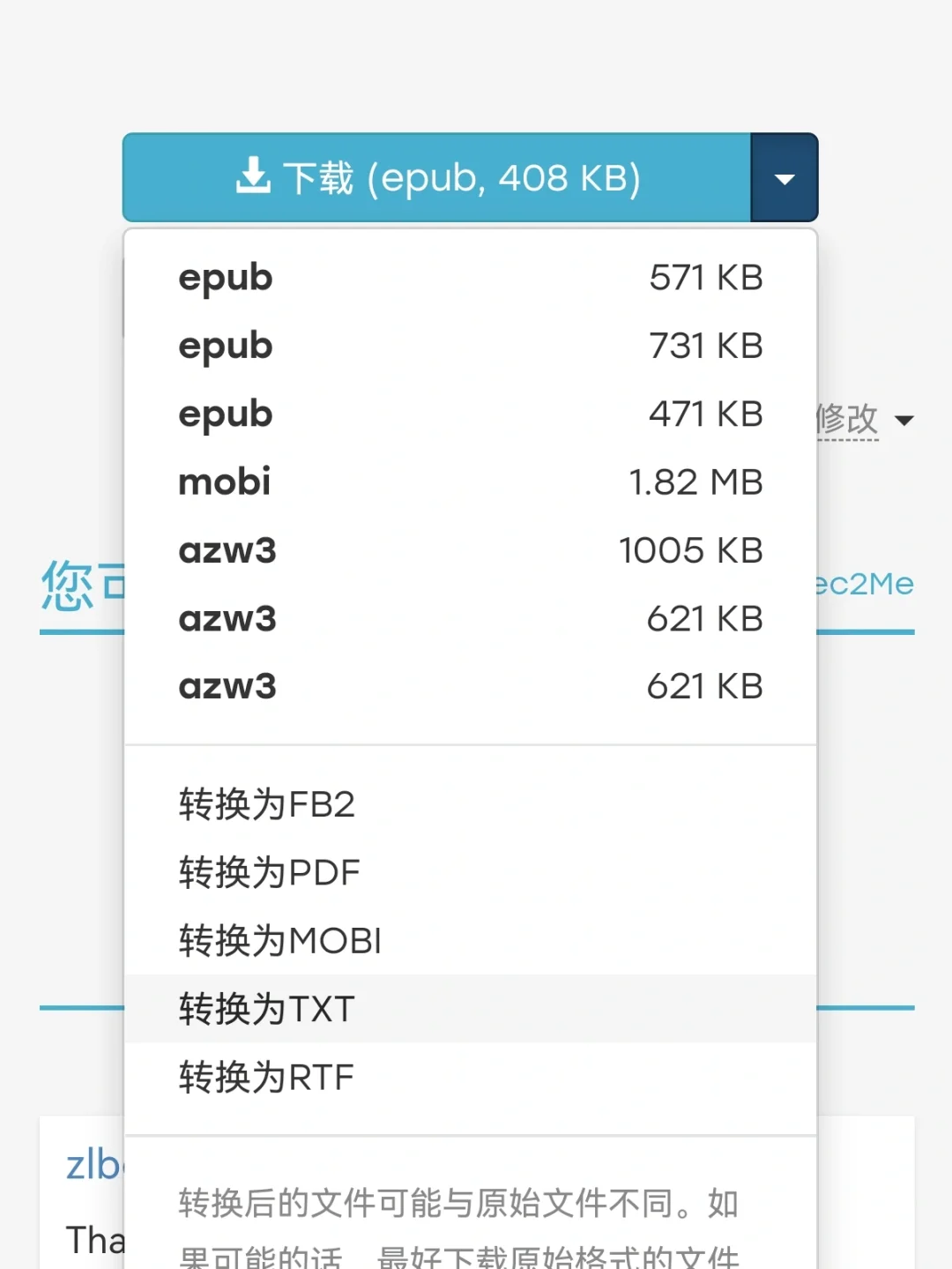Open the 修改 dropdown

847,419
